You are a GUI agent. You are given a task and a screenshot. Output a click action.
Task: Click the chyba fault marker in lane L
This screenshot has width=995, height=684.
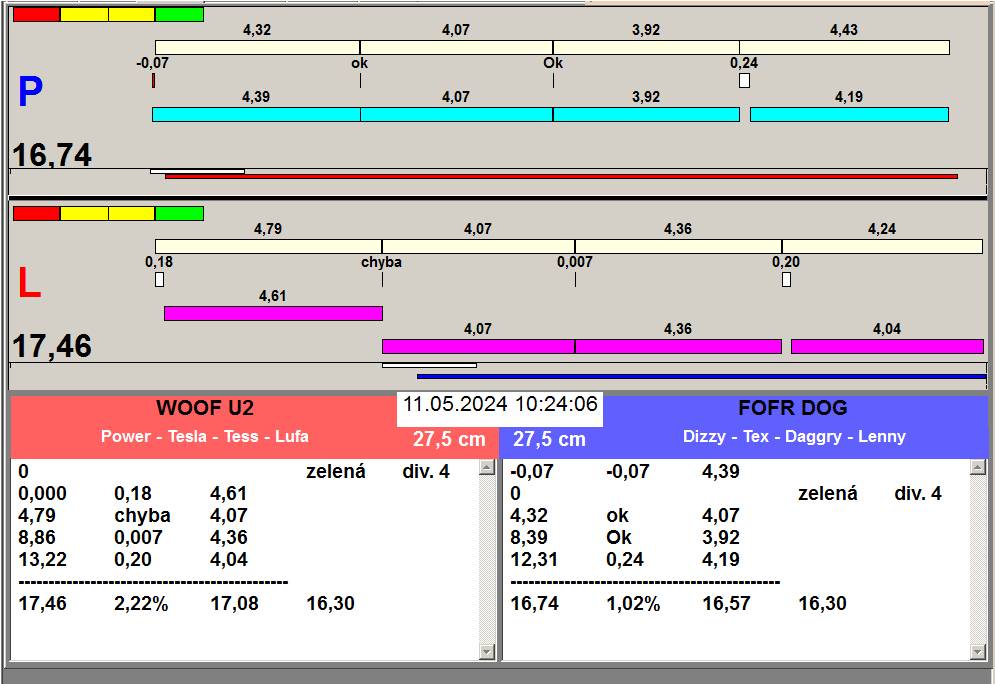(383, 279)
